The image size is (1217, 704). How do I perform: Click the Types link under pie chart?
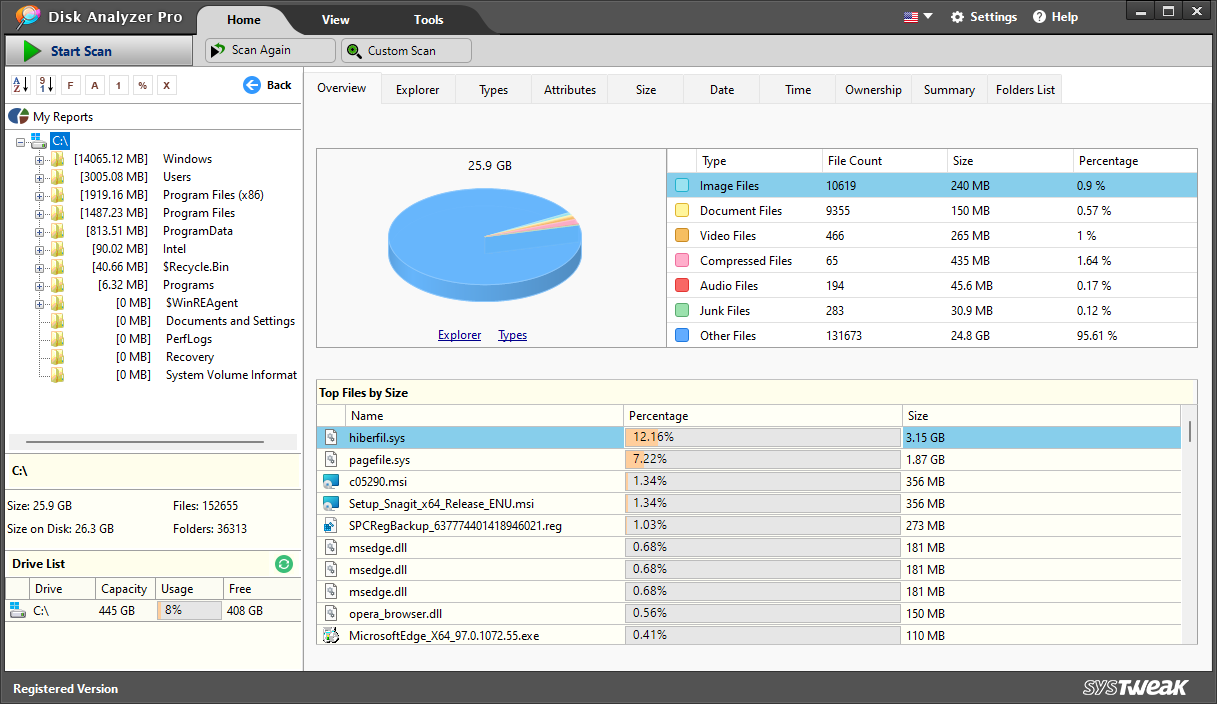pos(512,335)
